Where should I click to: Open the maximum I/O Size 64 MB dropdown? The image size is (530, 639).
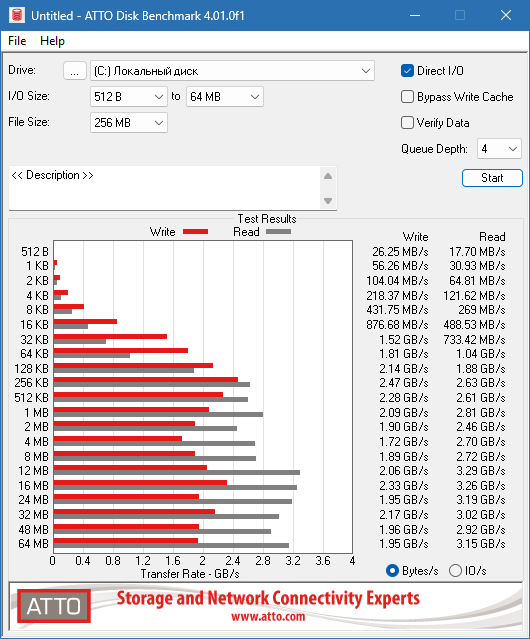(225, 97)
